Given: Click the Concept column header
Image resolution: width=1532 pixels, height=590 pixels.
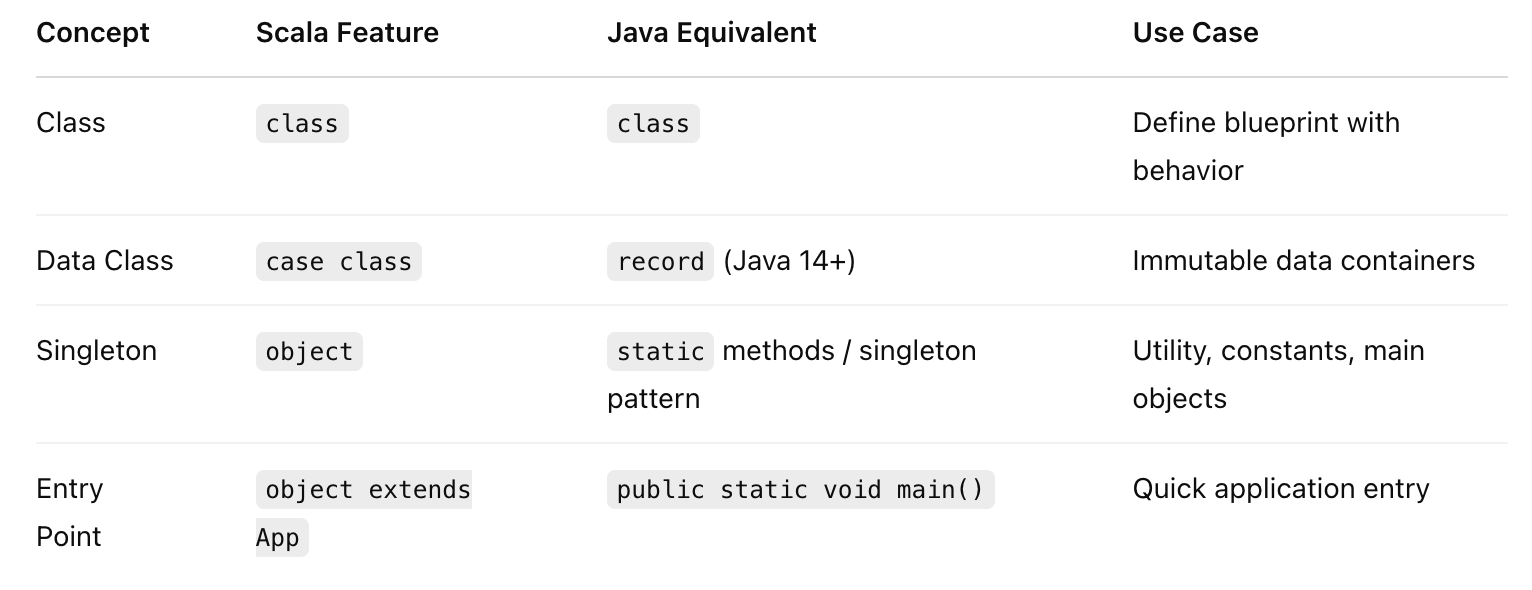Looking at the screenshot, I should 92,32.
